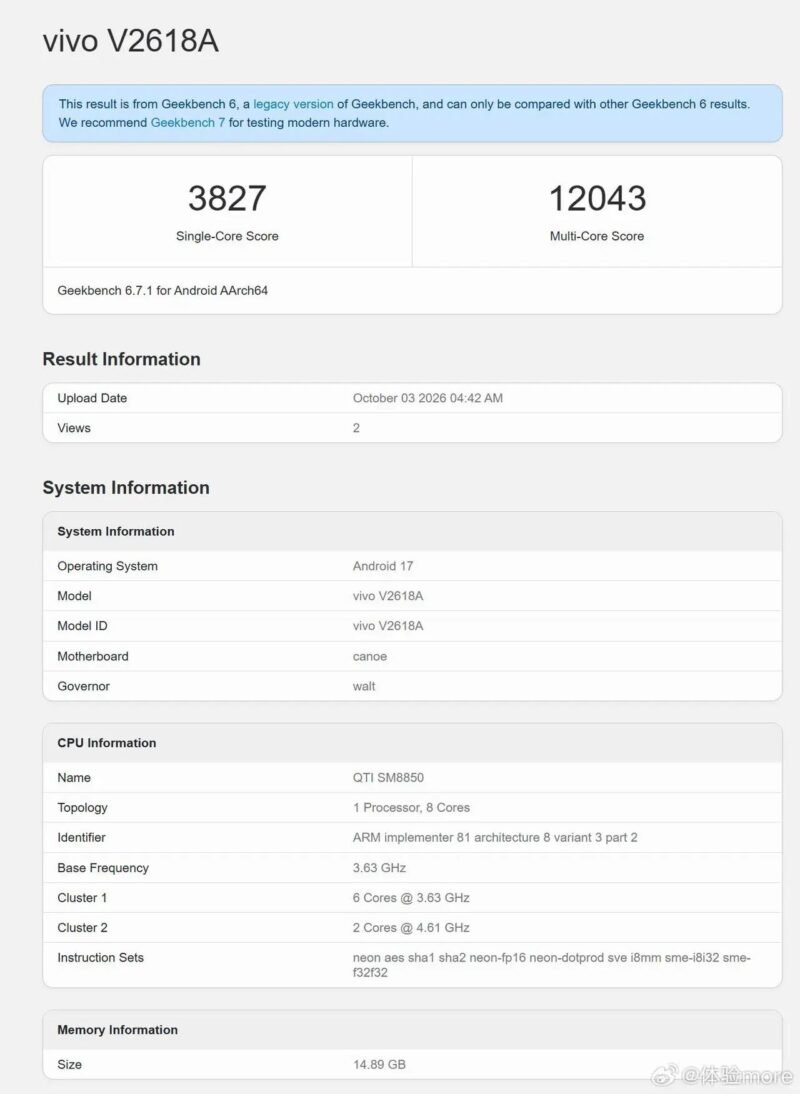Image resolution: width=800 pixels, height=1094 pixels.
Task: Click the Views row label
Action: 74,428
